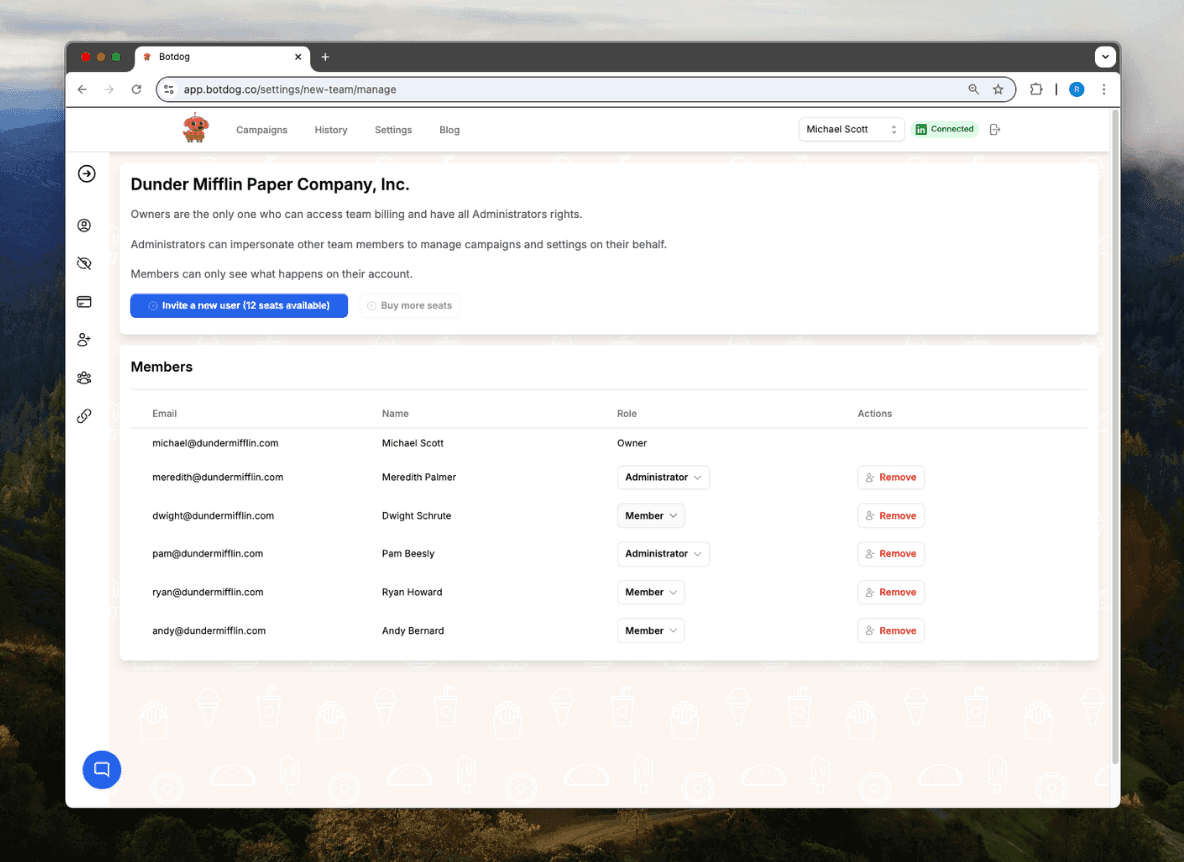The width and height of the screenshot is (1184, 862).
Task: Close the Botdog browser tab
Action: pyautogui.click(x=298, y=57)
